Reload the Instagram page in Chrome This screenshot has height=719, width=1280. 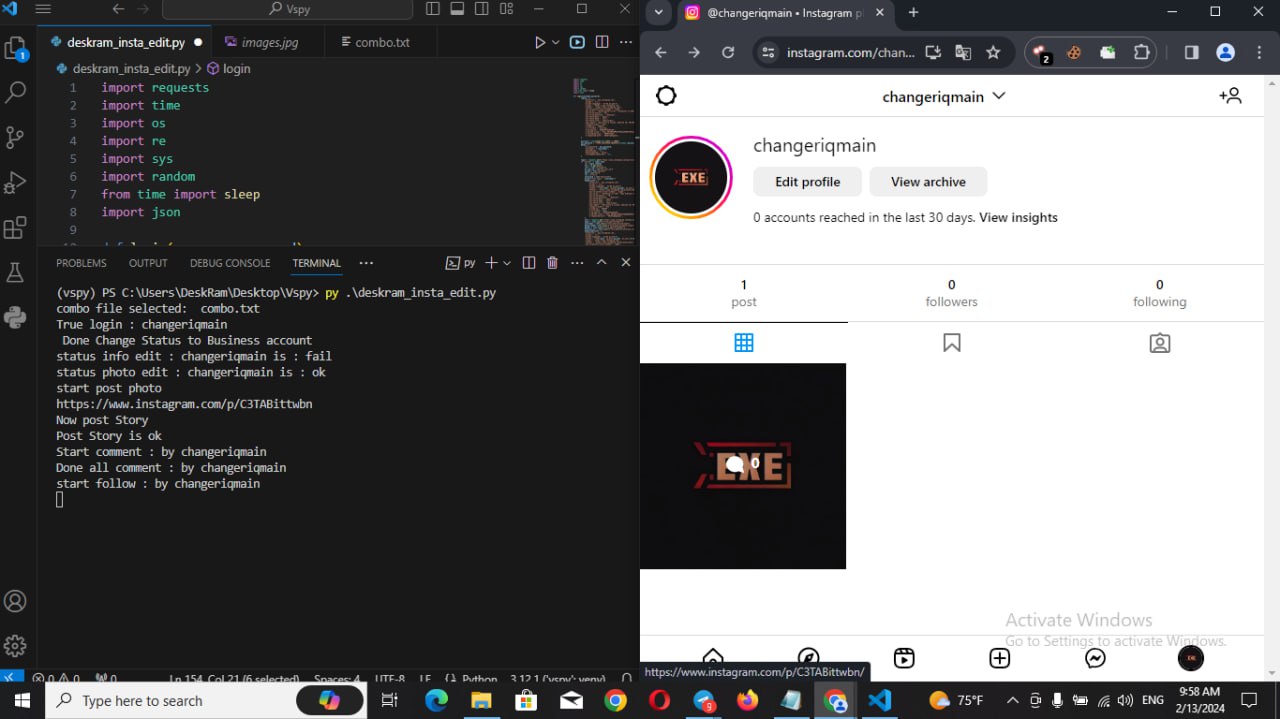(728, 53)
